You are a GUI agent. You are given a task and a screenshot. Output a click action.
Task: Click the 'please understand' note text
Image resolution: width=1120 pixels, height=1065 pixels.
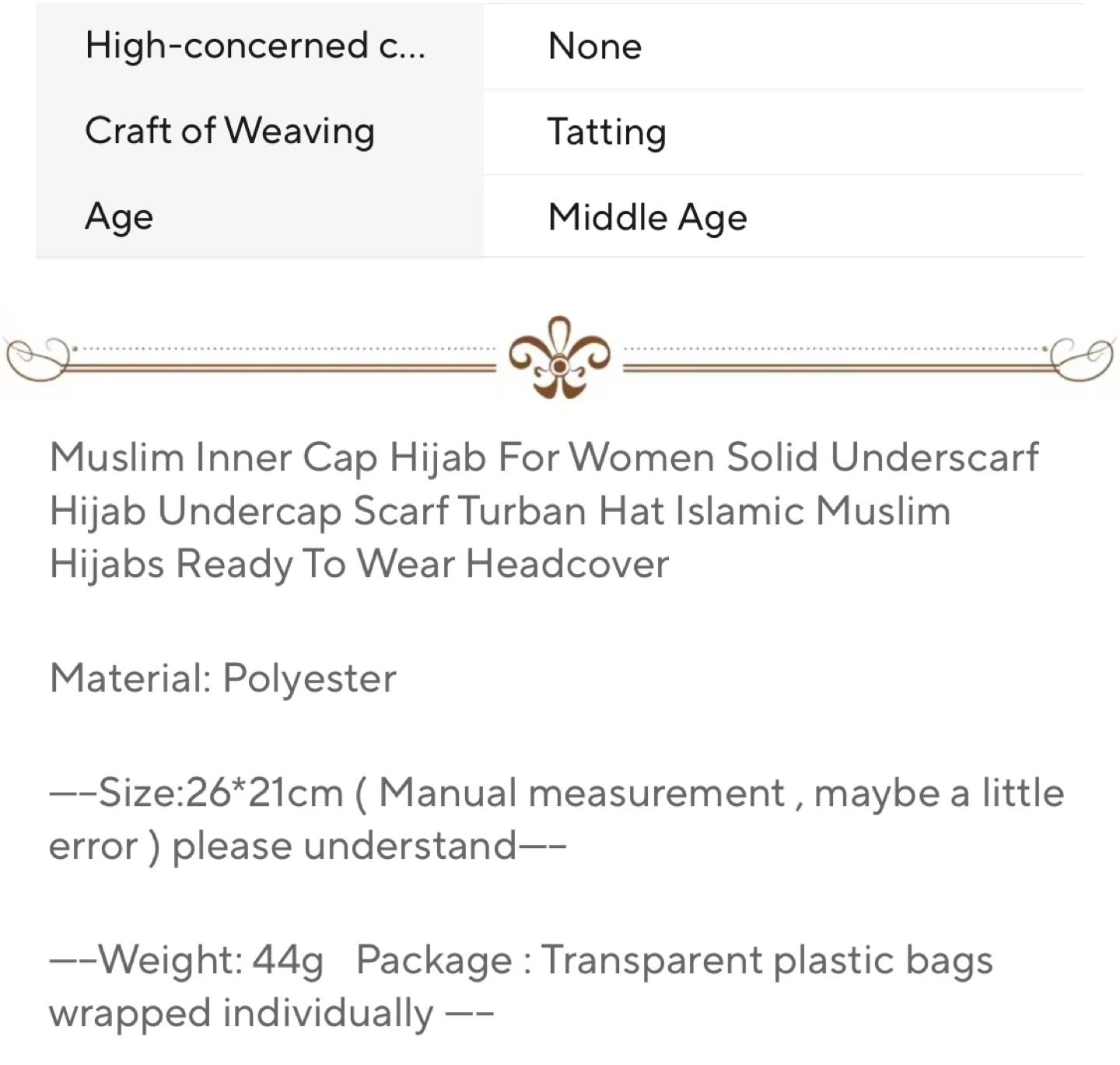[344, 846]
